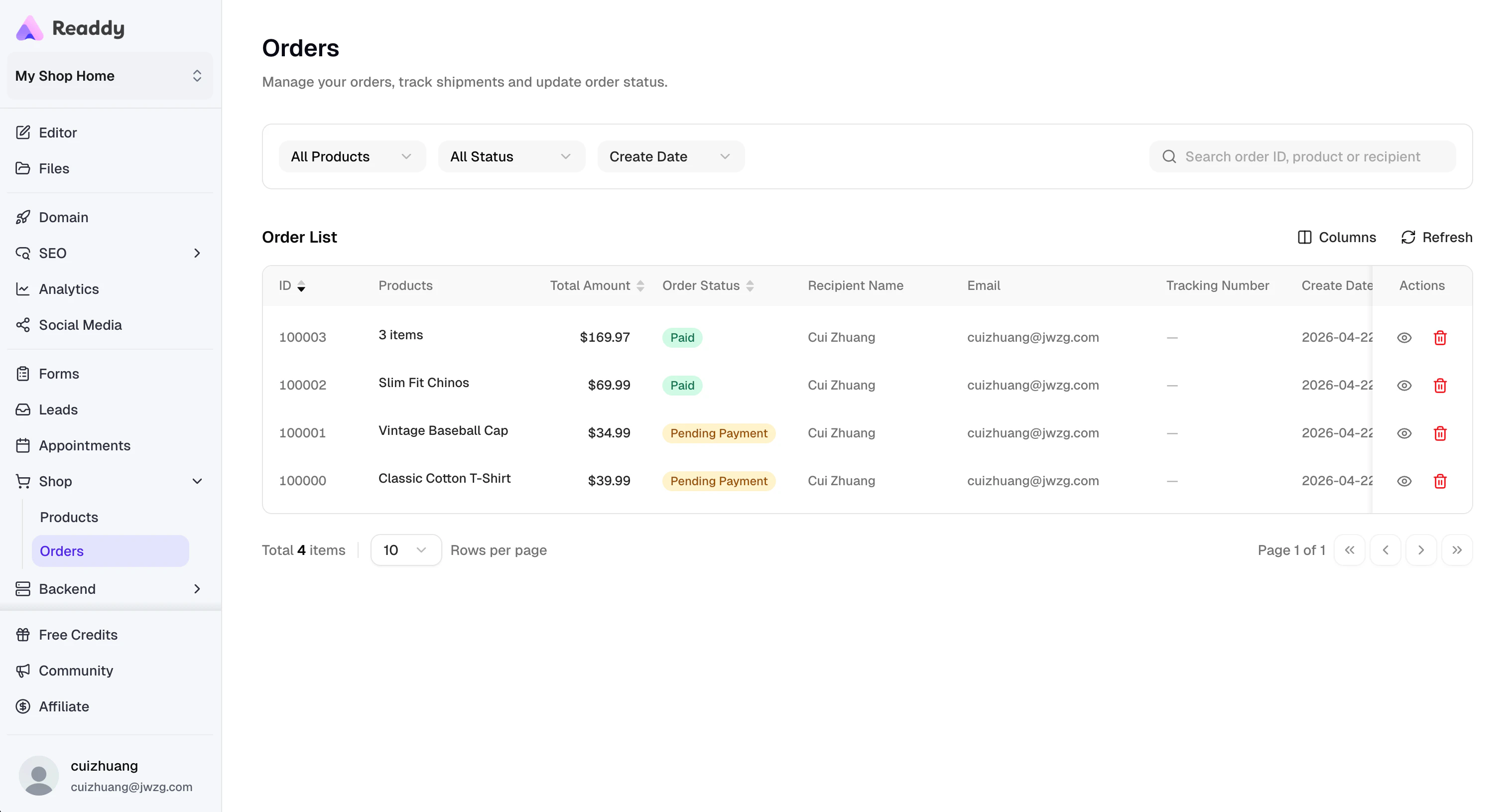The height and width of the screenshot is (812, 1512).
Task: Delete order 100003 with trash icon
Action: pos(1440,338)
